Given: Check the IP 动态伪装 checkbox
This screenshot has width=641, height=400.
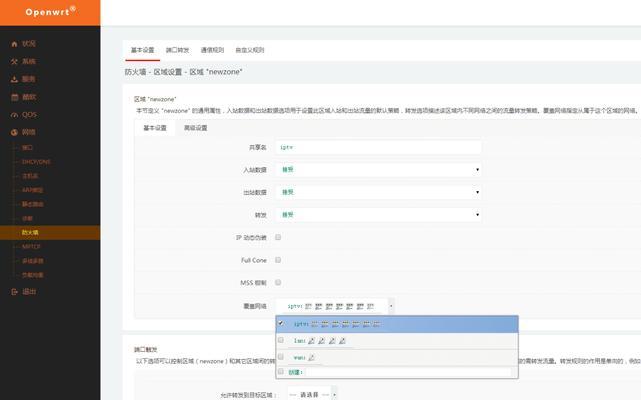Looking at the screenshot, I should [x=278, y=237].
